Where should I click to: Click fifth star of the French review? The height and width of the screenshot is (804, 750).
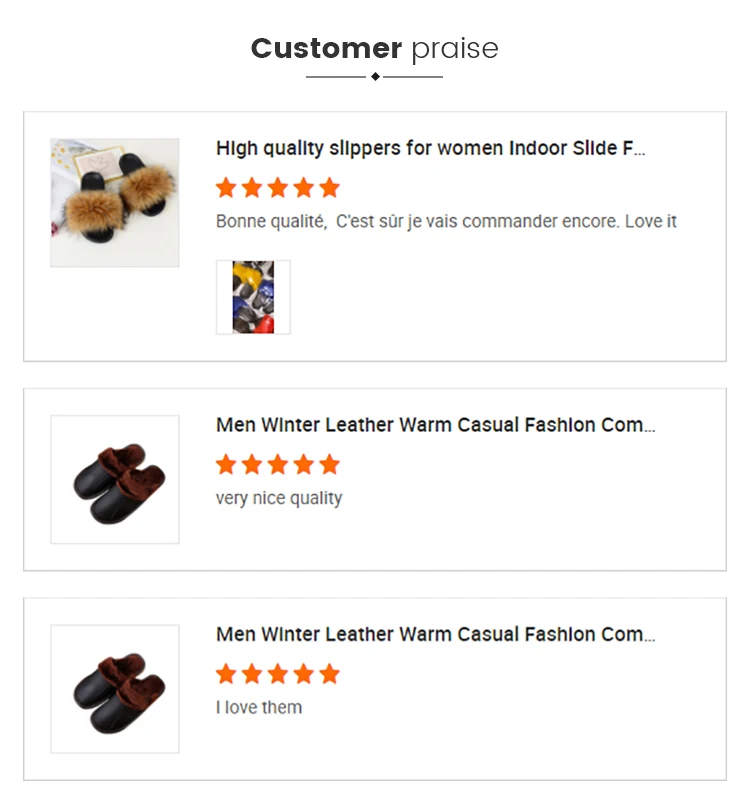pos(330,188)
